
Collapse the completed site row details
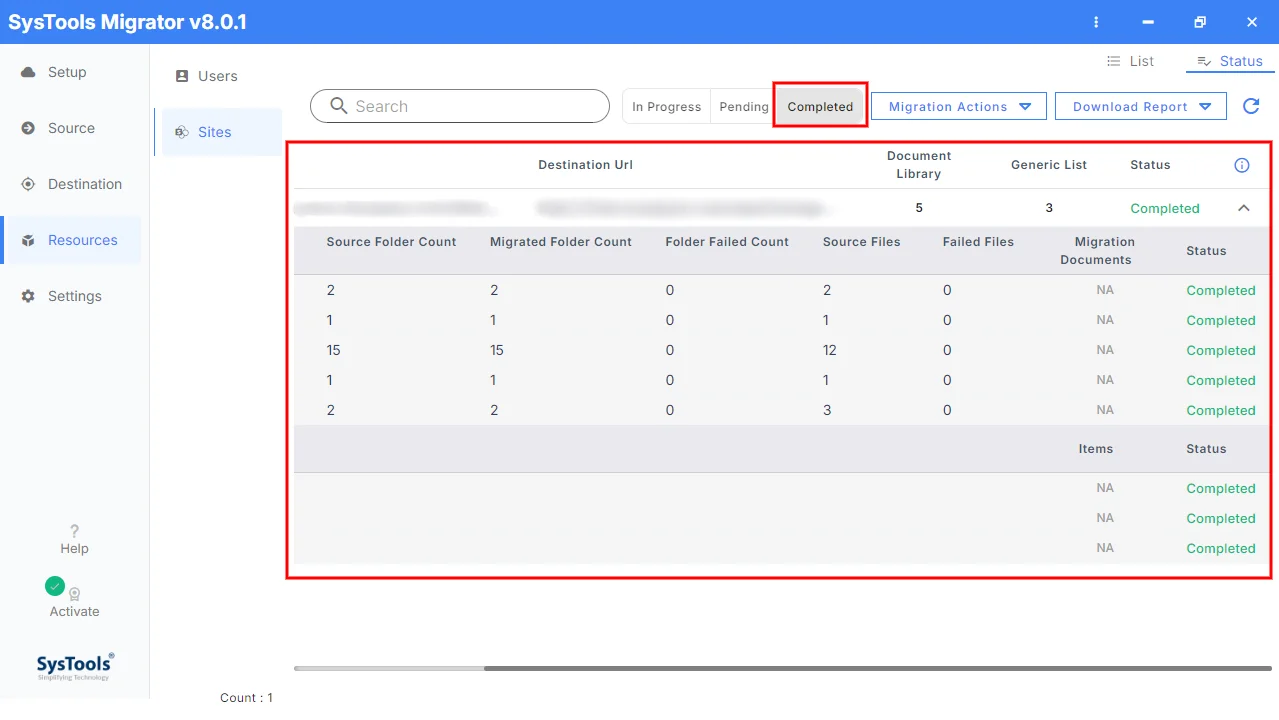click(x=1244, y=208)
